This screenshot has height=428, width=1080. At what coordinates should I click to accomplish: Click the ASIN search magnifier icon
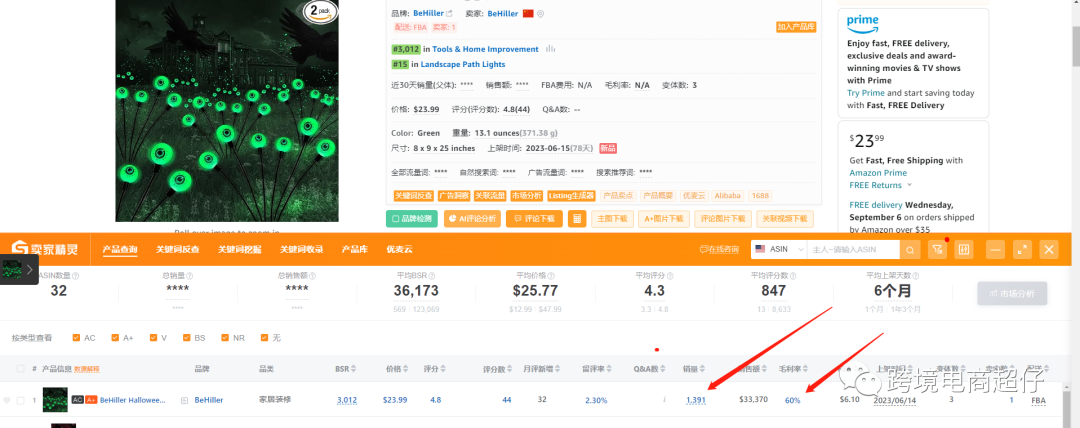pos(910,249)
